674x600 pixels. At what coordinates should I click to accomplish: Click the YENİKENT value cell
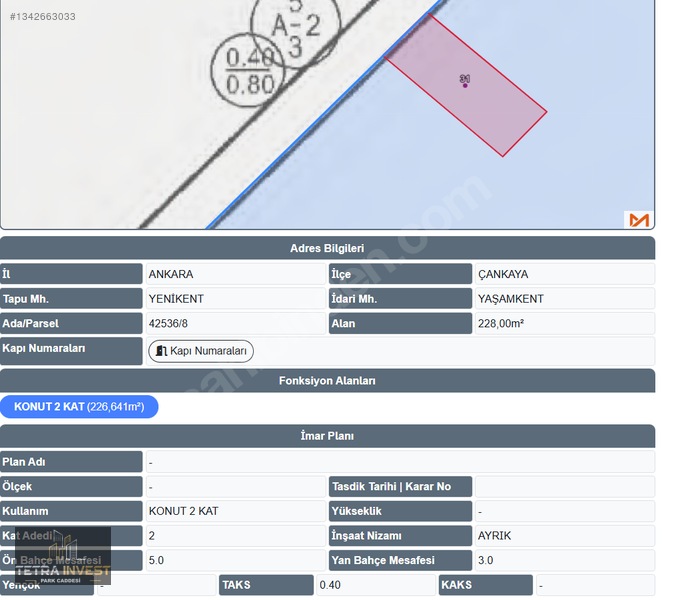[236, 298]
